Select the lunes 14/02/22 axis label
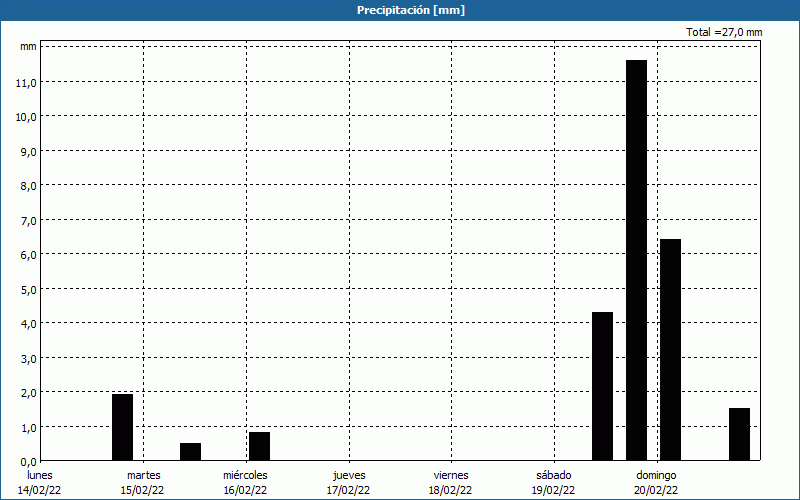 tap(40, 483)
